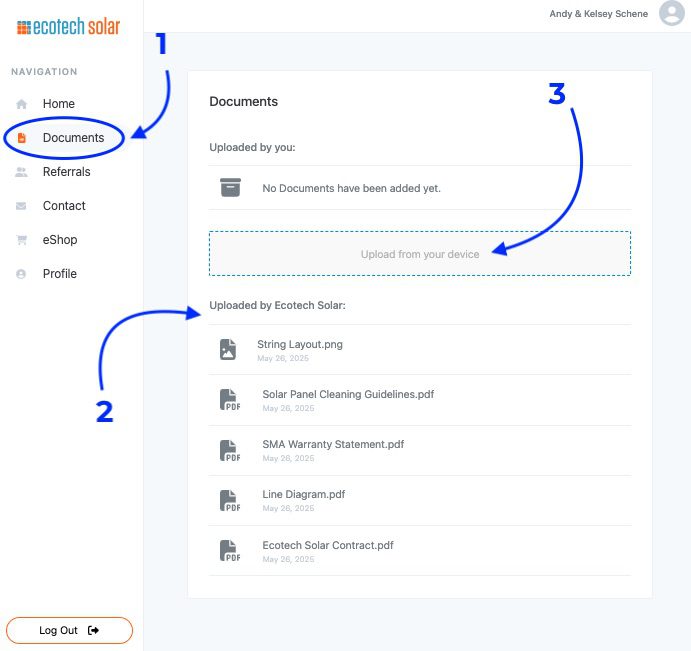Open Ecotech Solar Contract.pdf
The image size is (691, 651).
[328, 545]
